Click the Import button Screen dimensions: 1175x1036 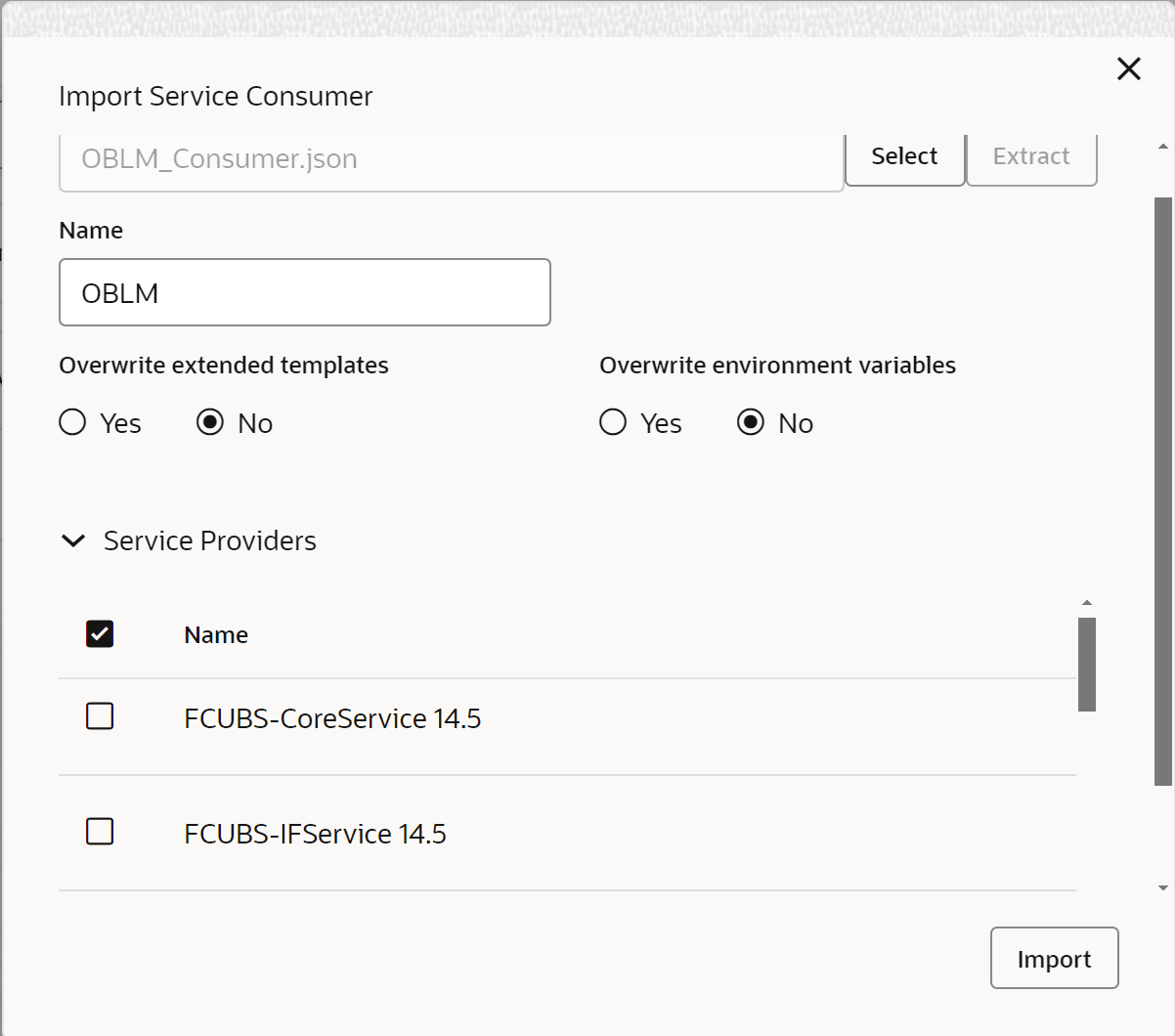pos(1054,959)
